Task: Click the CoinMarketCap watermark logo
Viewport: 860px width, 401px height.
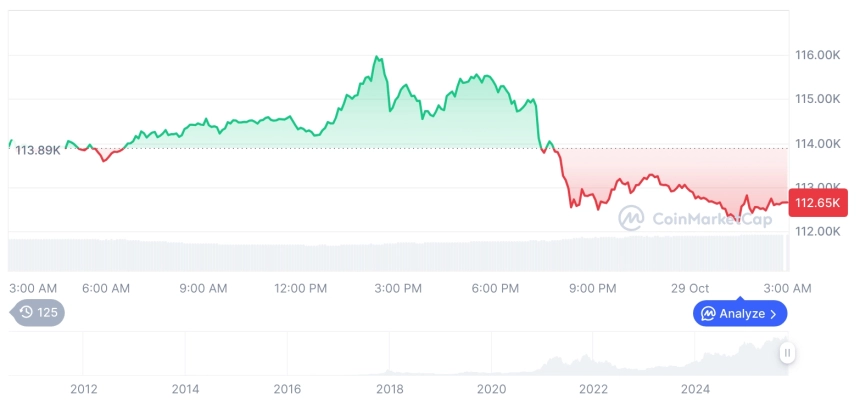Action: 630,217
